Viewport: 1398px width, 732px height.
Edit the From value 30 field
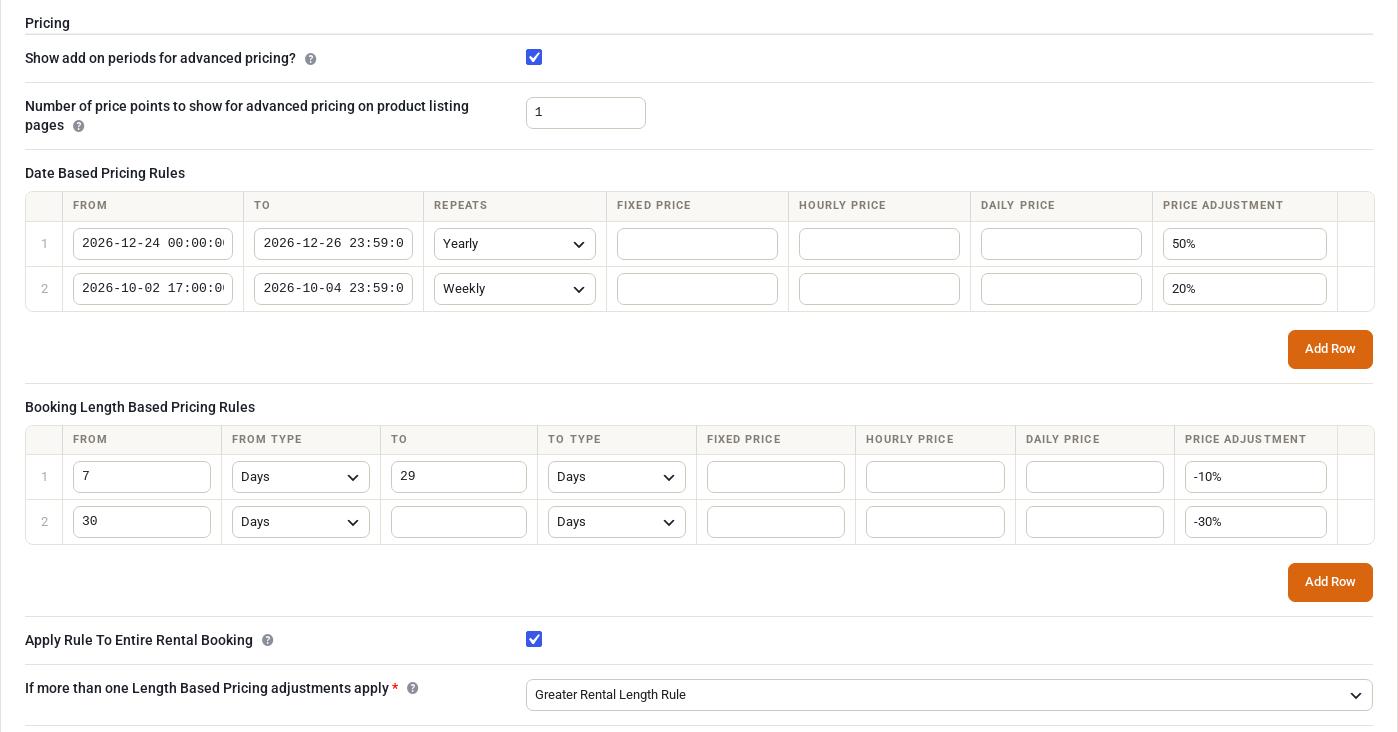click(x=142, y=522)
